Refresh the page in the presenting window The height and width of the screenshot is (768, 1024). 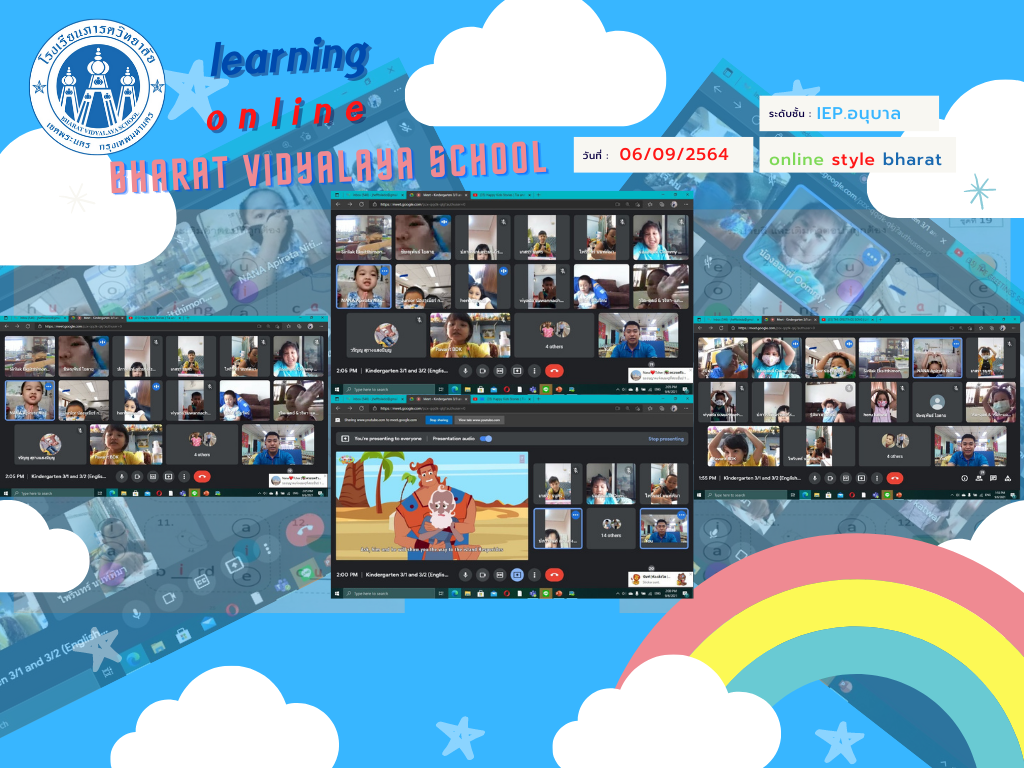362,408
